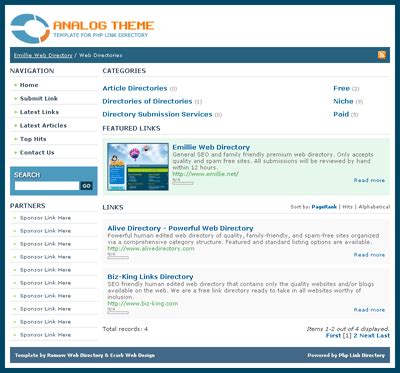Click the GO search button
This screenshot has height=373, width=400.
tap(87, 186)
